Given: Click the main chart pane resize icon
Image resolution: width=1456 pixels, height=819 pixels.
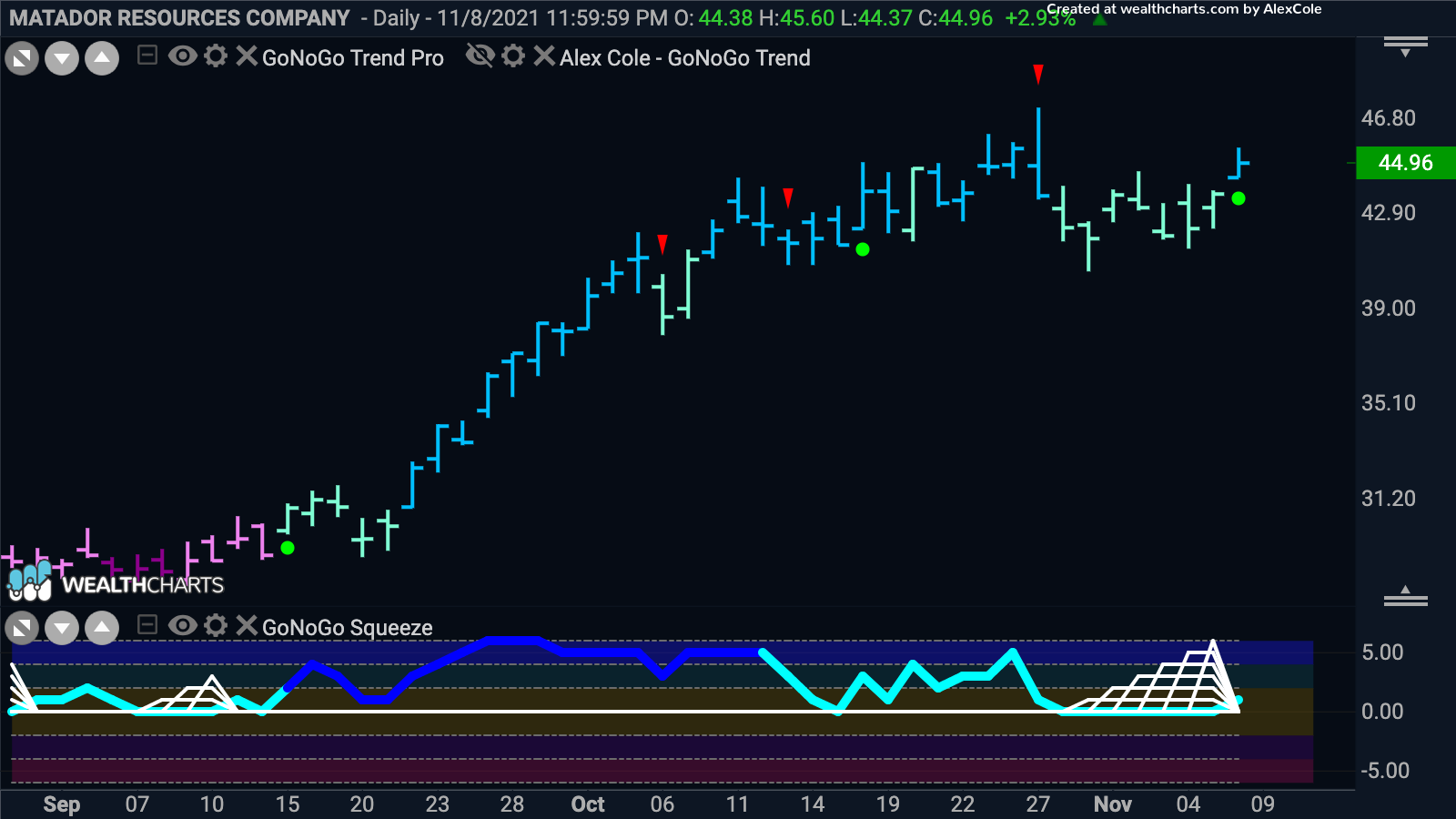Looking at the screenshot, I should [22, 59].
